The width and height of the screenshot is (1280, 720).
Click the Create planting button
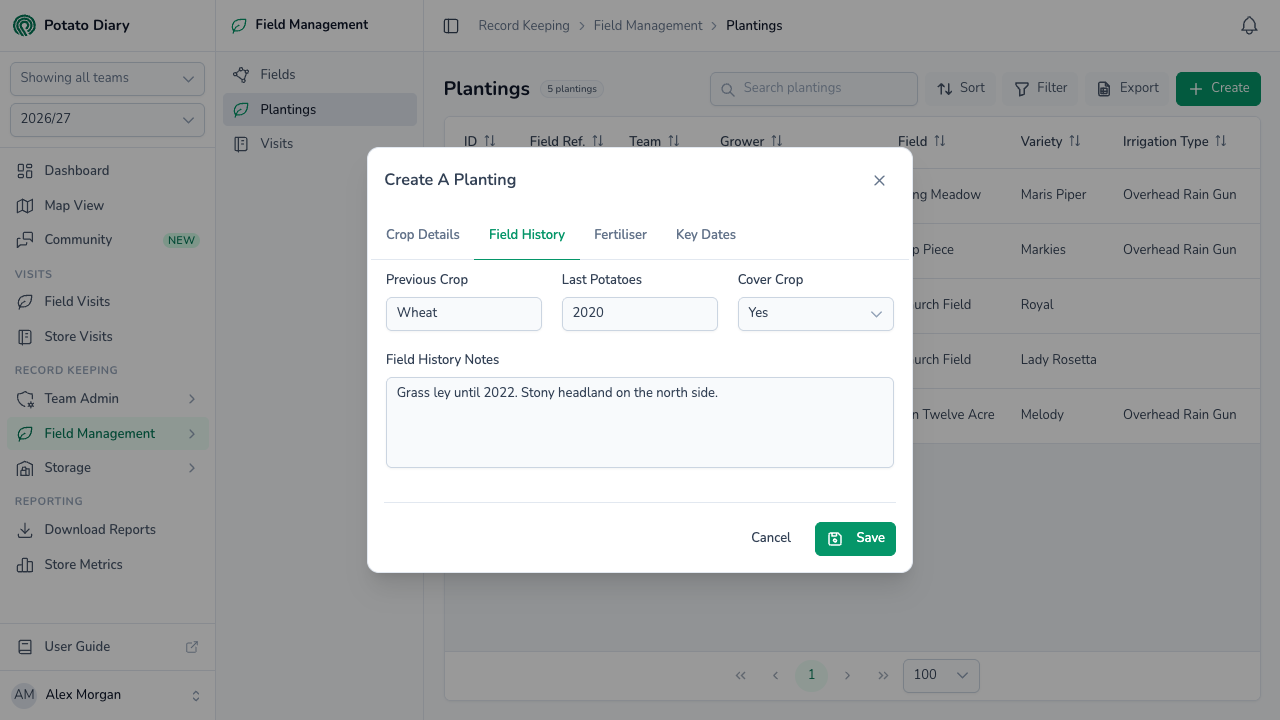(1218, 88)
